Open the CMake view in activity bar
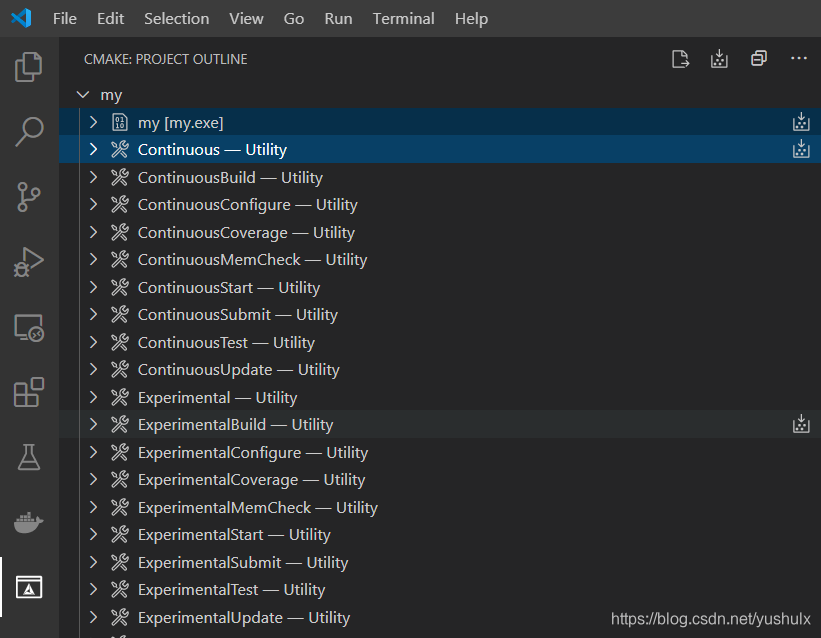 [29, 587]
